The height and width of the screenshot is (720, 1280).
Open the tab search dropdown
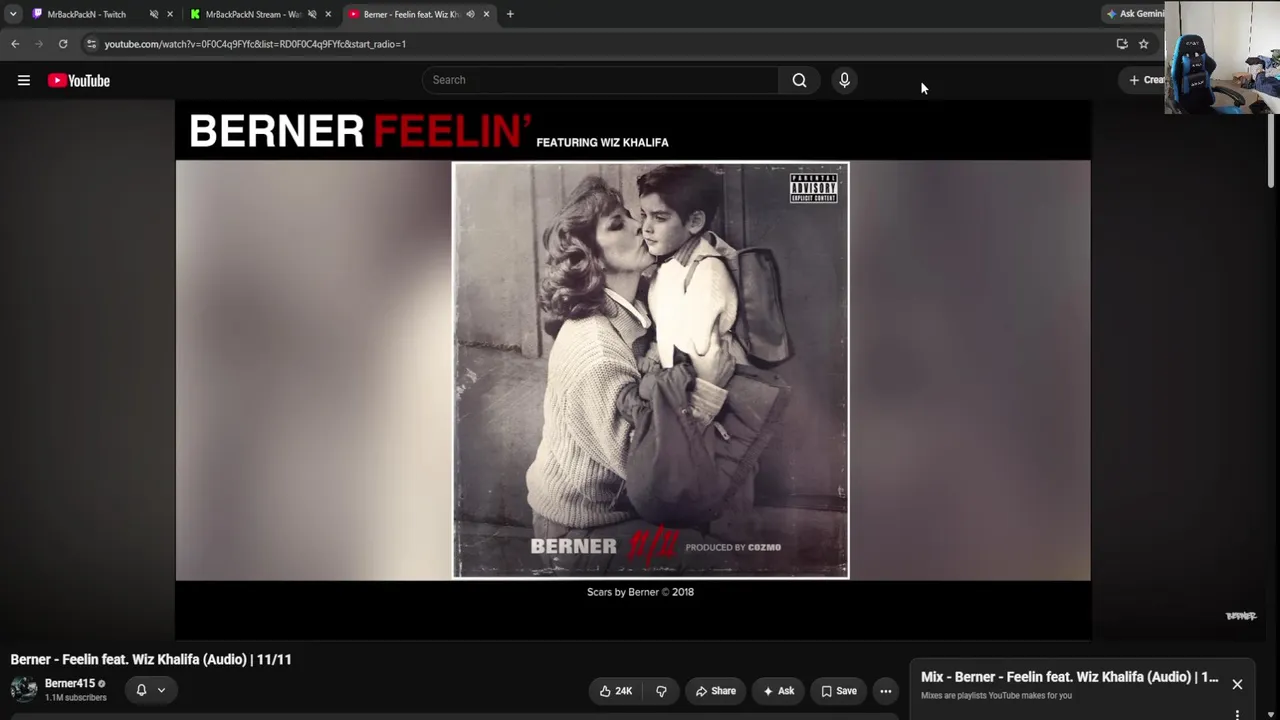pos(13,14)
